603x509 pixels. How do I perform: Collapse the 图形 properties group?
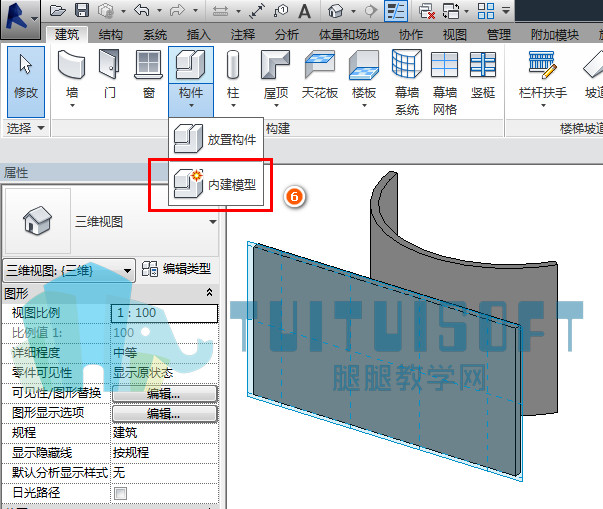(x=209, y=293)
